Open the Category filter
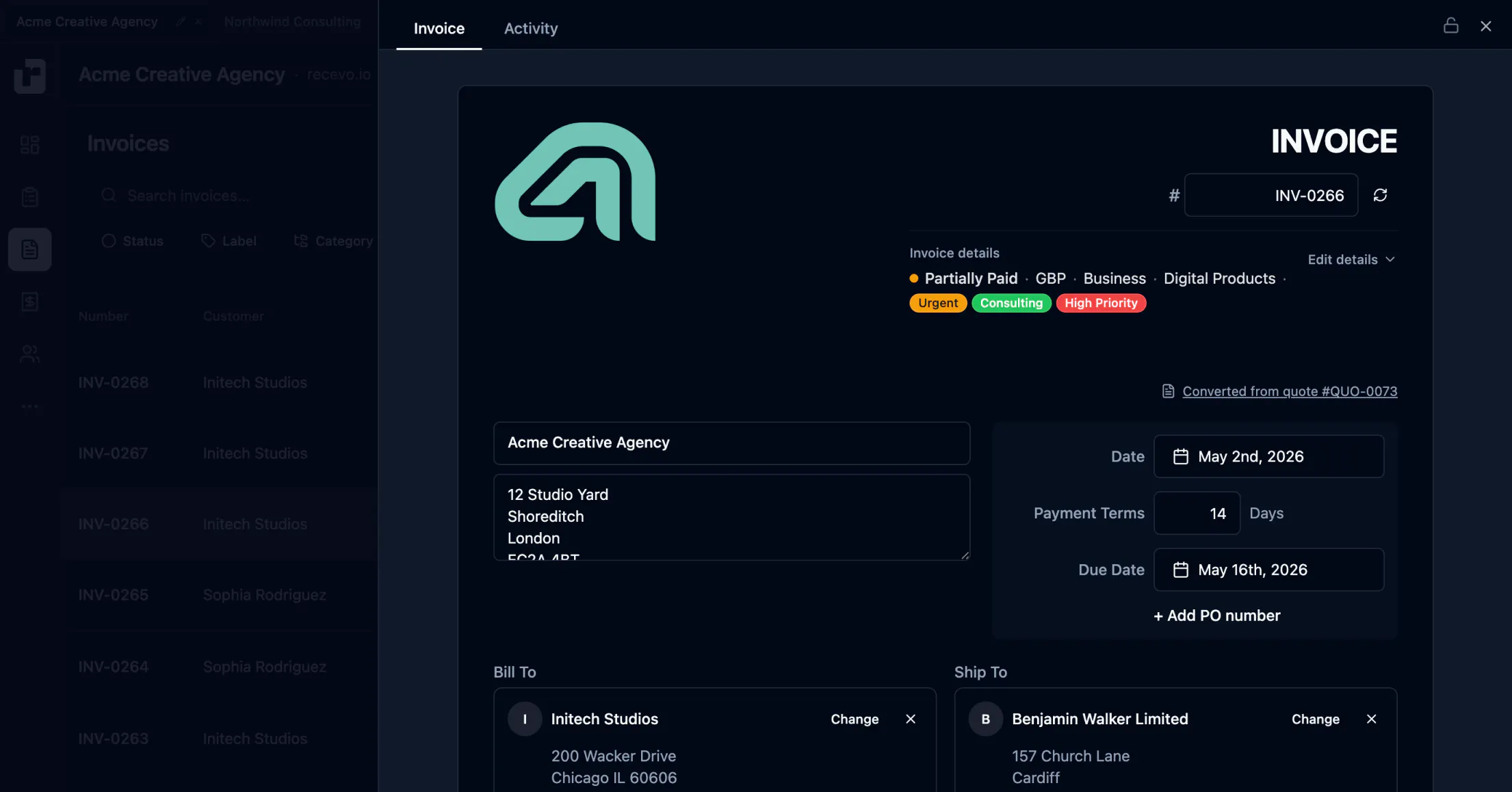 tap(333, 241)
